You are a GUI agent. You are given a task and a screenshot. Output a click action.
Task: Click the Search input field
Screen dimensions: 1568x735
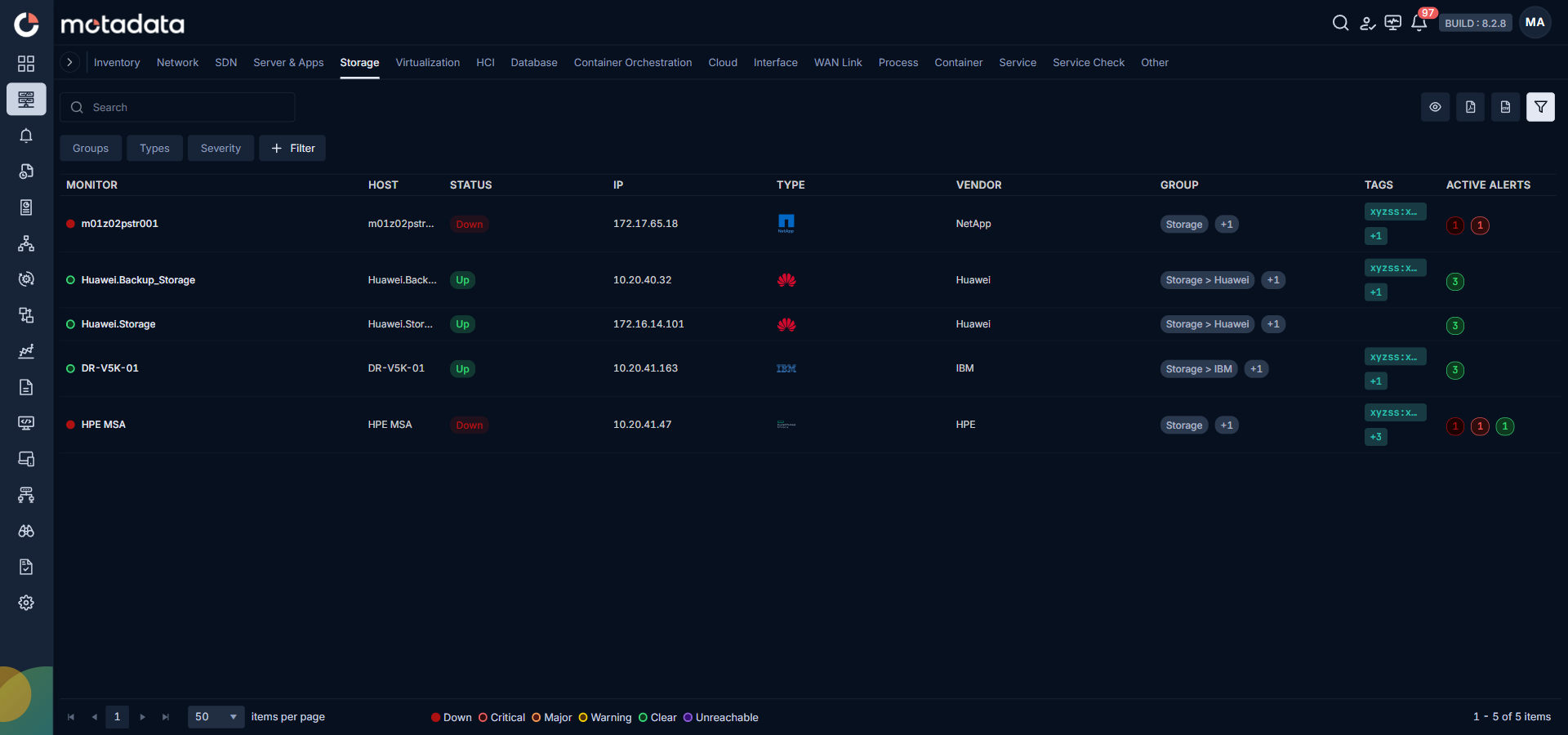point(177,107)
